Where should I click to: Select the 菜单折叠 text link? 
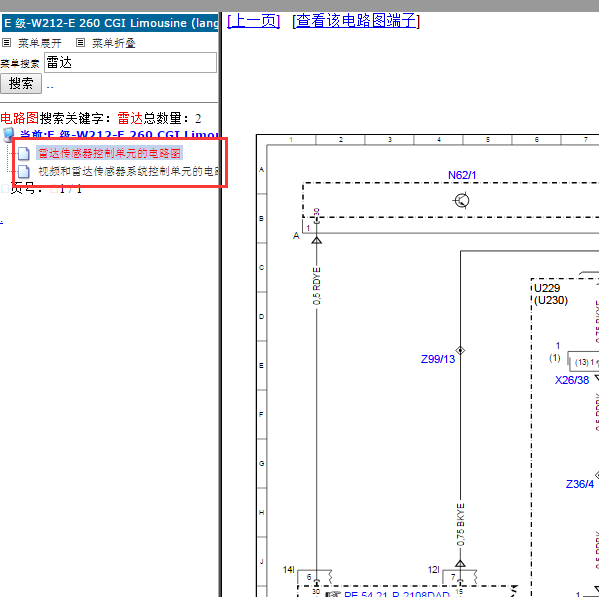[x=114, y=43]
